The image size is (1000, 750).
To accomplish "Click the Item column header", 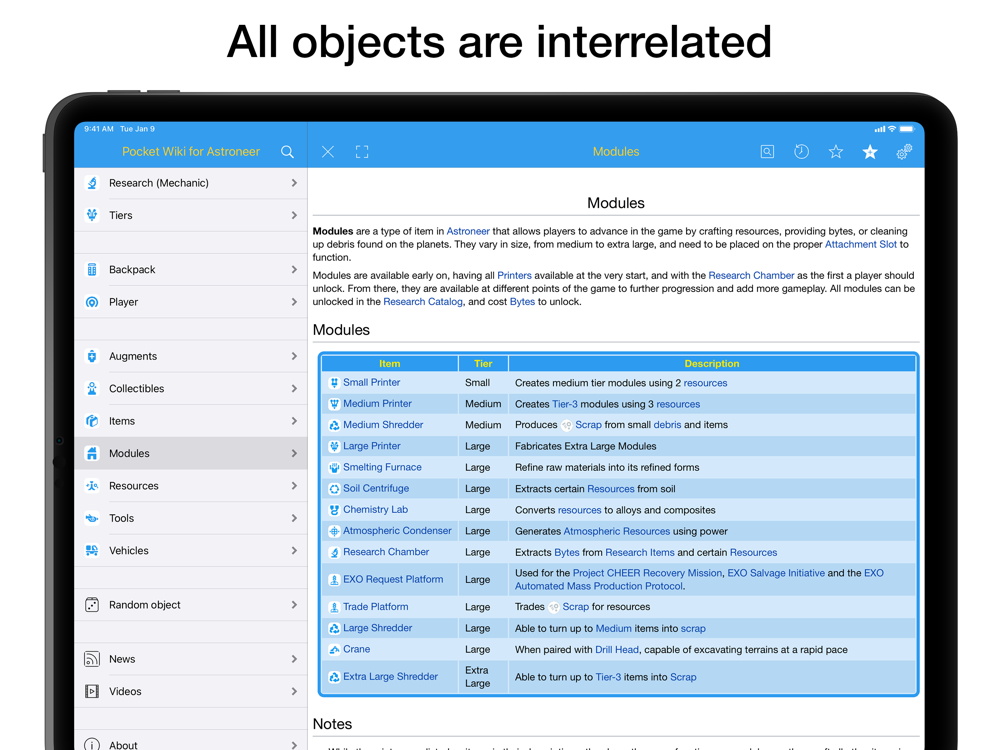I will 390,364.
